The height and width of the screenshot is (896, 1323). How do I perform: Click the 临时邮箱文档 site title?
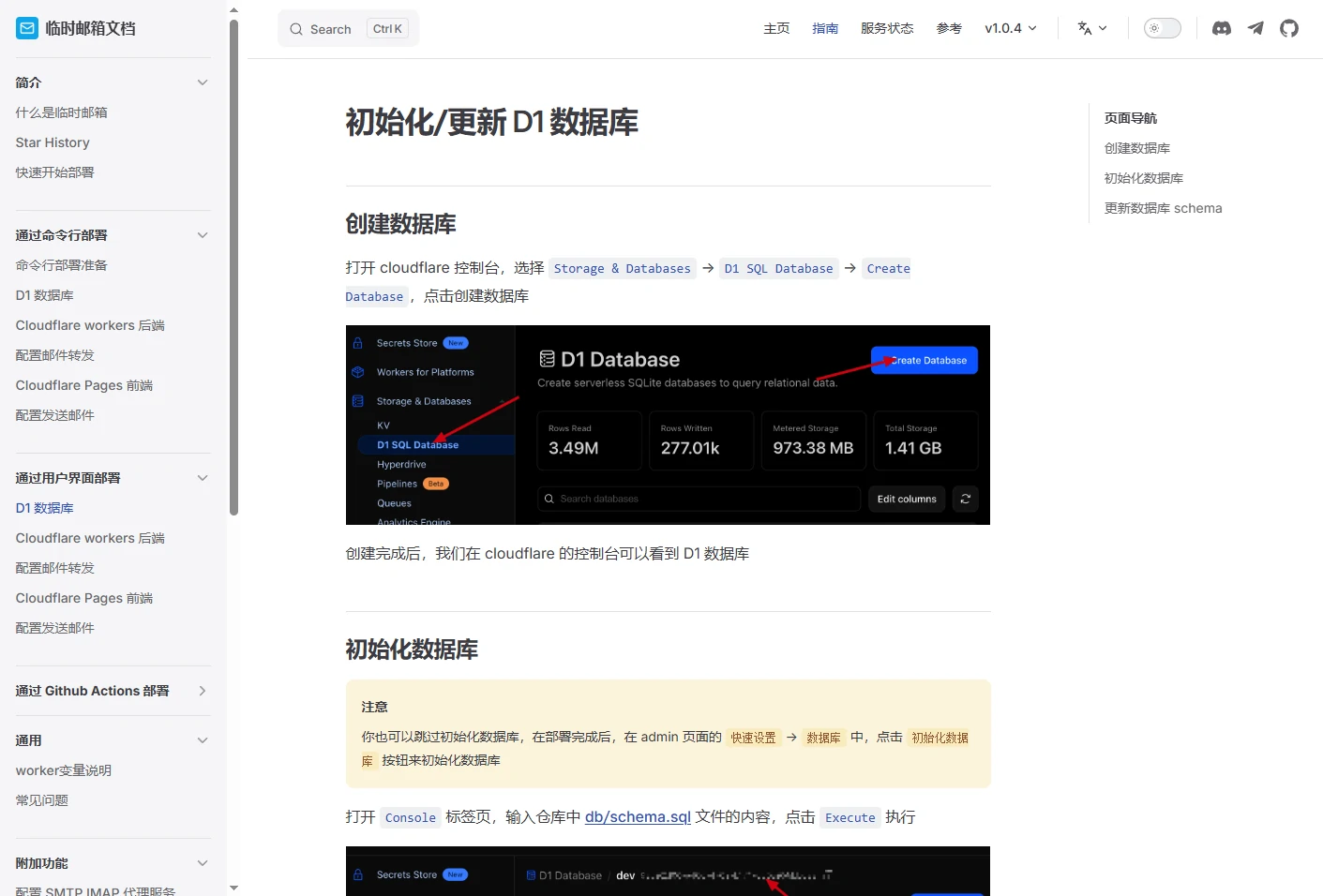pyautogui.click(x=91, y=28)
